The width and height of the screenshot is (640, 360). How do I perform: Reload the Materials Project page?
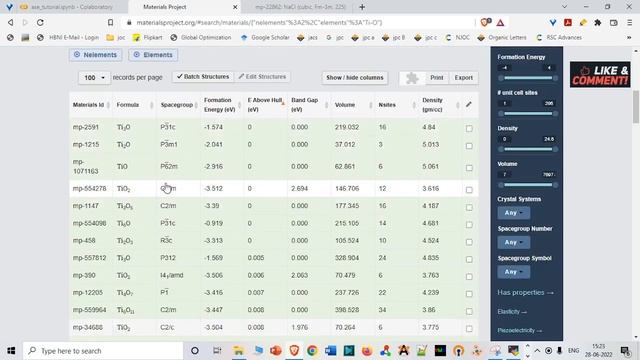click(x=40, y=22)
